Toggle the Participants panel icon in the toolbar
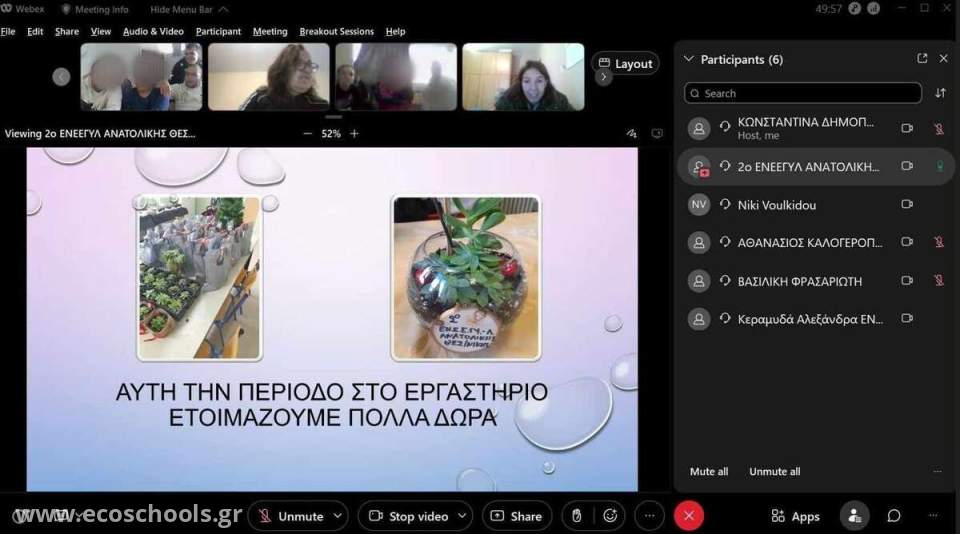The height and width of the screenshot is (534, 960). point(854,516)
